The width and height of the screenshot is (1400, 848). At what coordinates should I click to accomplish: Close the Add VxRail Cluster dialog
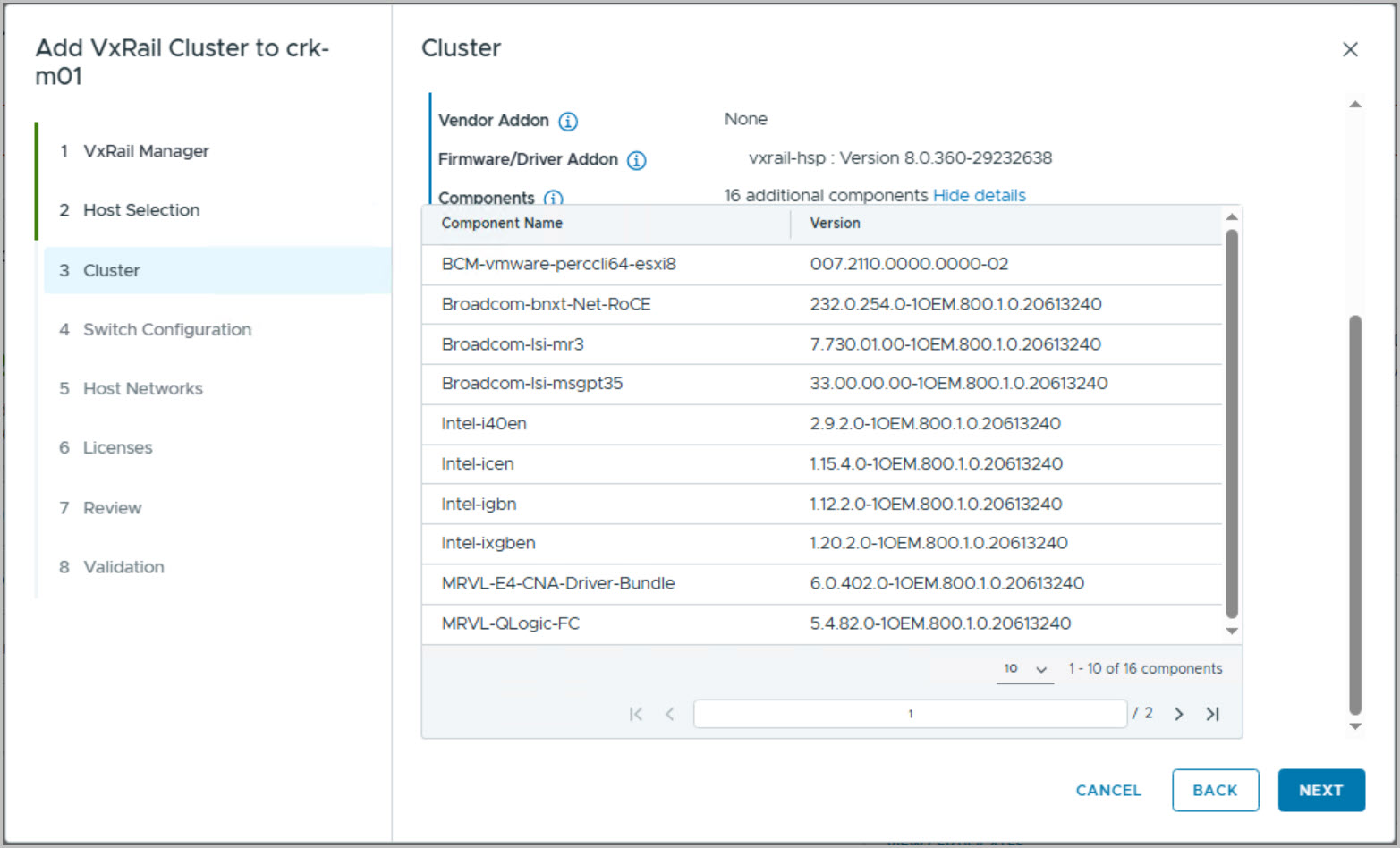click(x=1350, y=50)
